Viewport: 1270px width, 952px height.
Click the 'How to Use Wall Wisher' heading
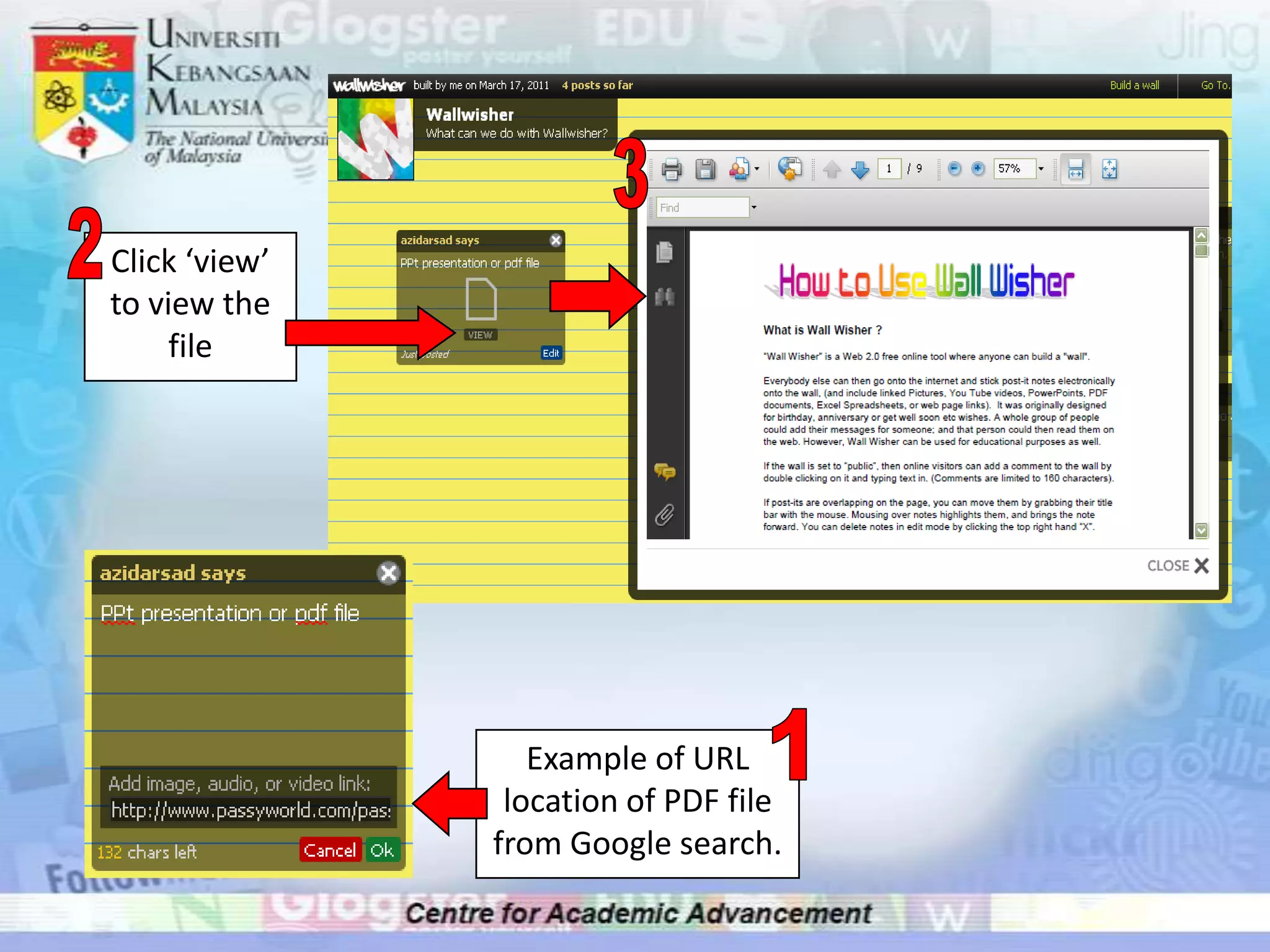click(920, 281)
